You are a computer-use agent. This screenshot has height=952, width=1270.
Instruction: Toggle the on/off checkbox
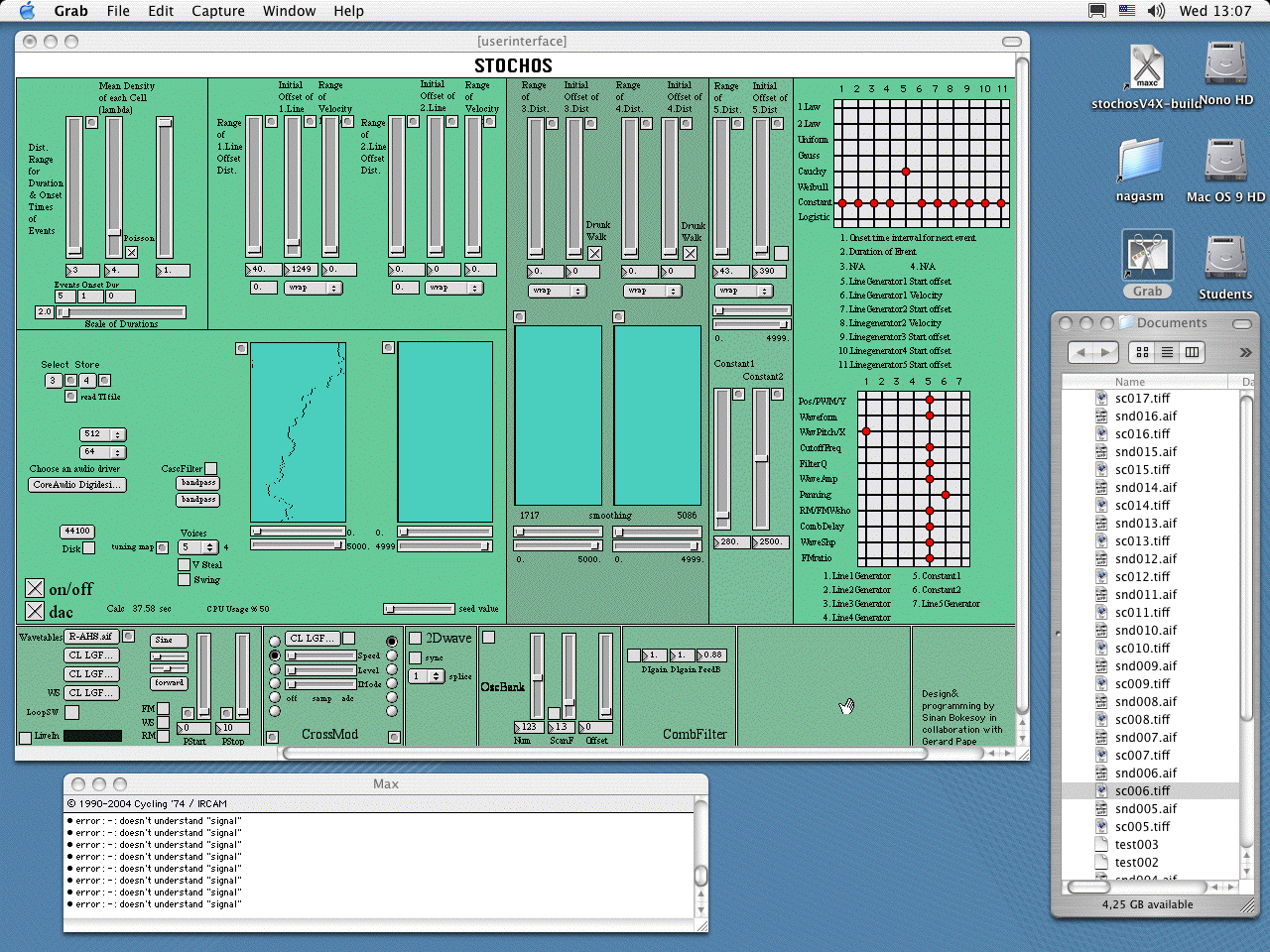tap(35, 589)
